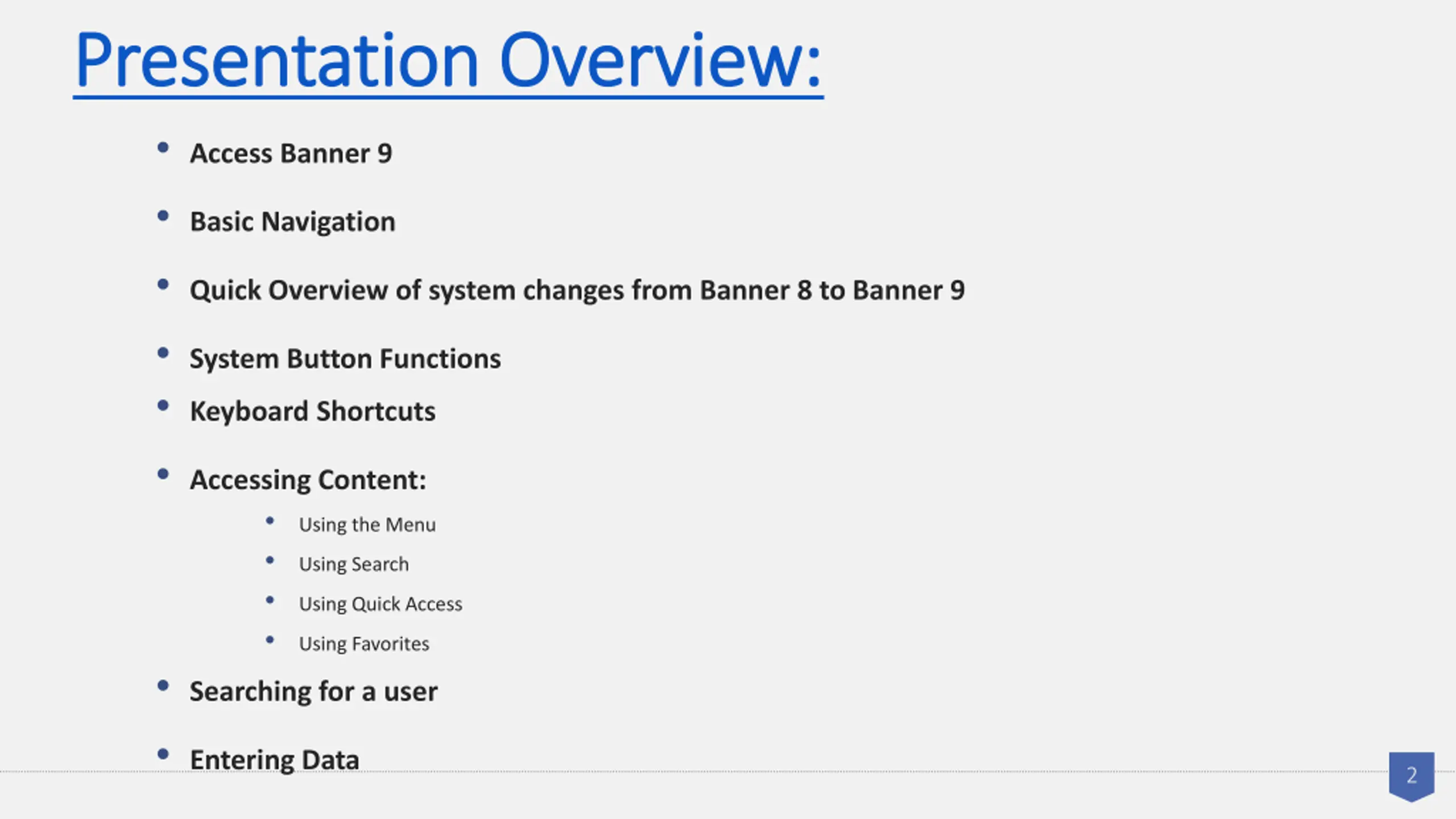The height and width of the screenshot is (819, 1456).
Task: Click 'System Button Functions' bullet
Action: (345, 359)
